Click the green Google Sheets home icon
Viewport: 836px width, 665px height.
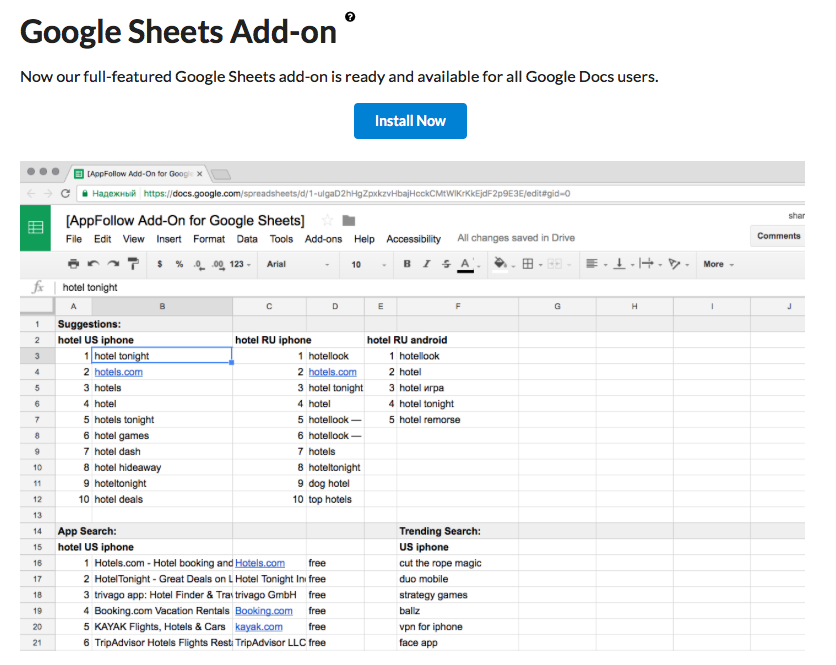[36, 228]
